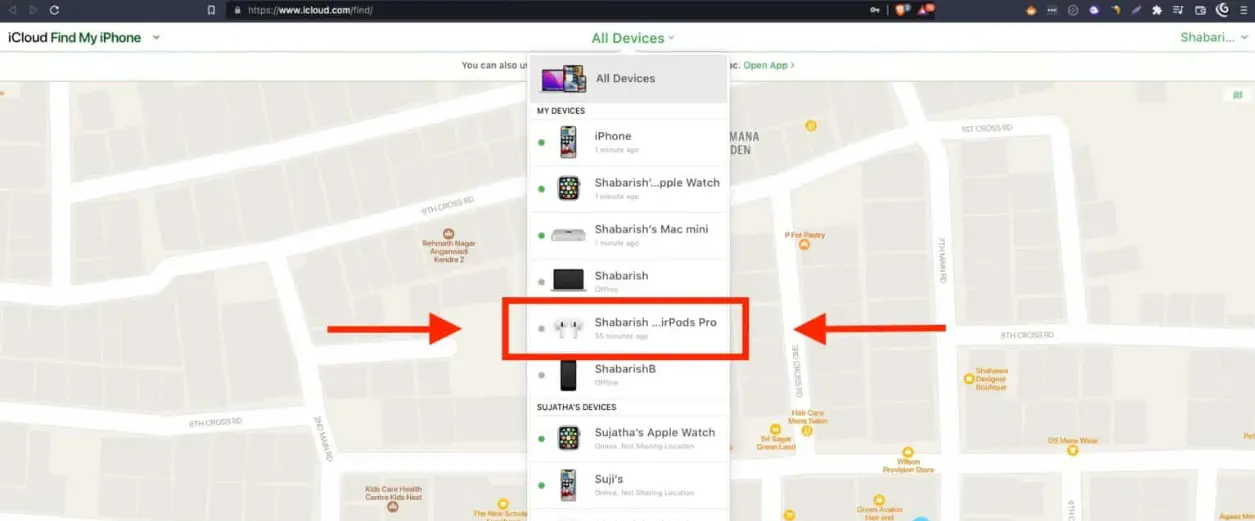Click the purple round extension icon
Screen dimensions: 1255x521
pos(1094,10)
